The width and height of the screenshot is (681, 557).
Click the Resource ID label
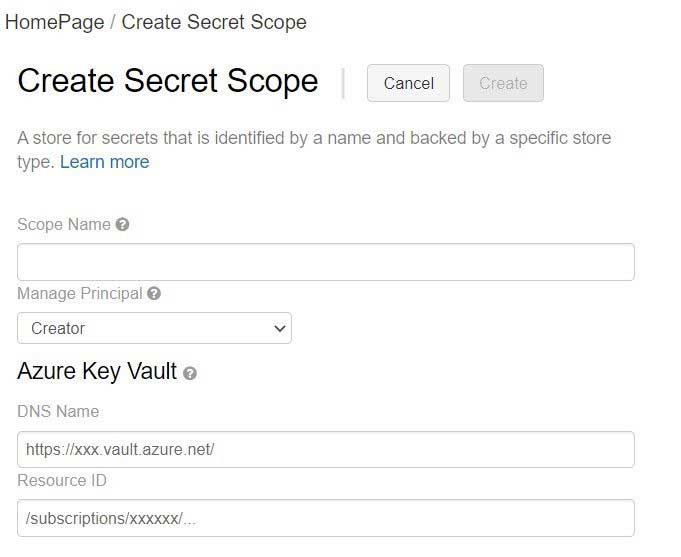(62, 481)
